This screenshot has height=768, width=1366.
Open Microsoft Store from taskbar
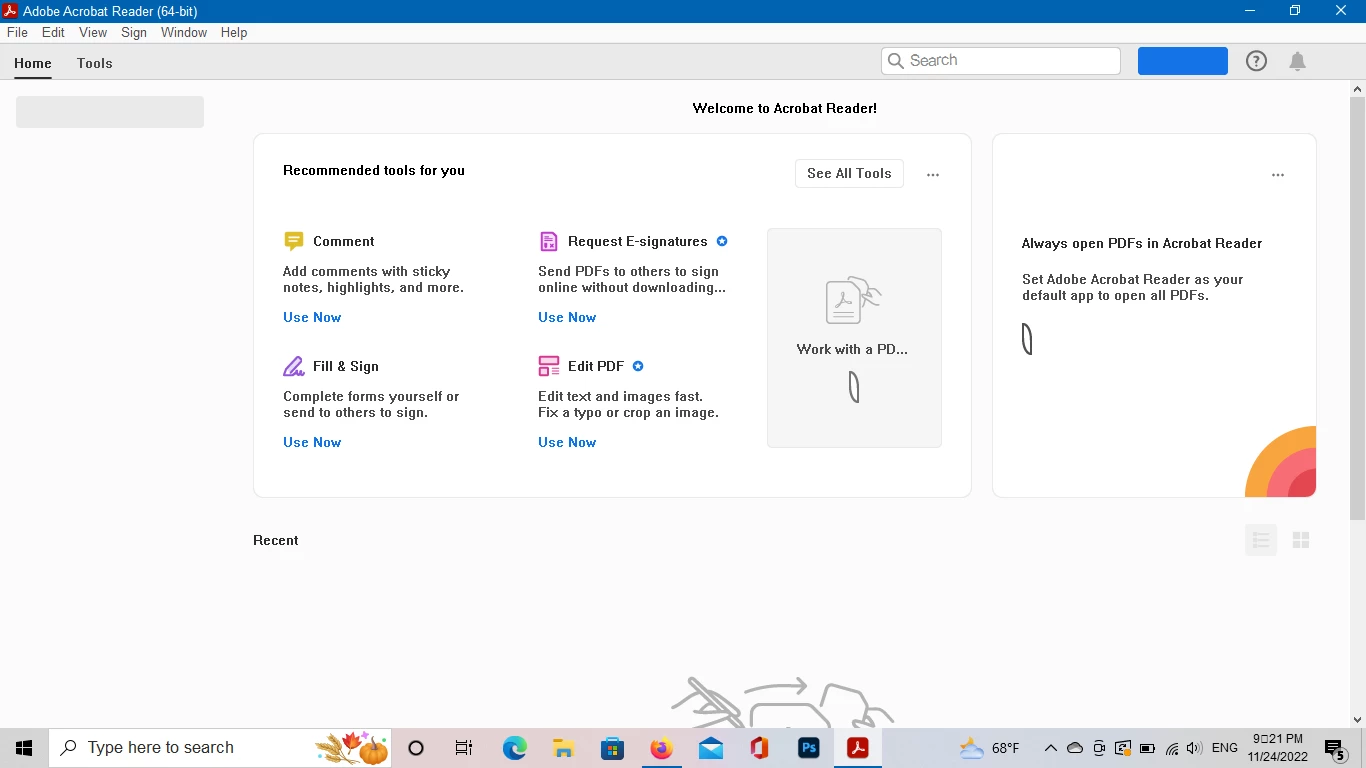(x=612, y=748)
